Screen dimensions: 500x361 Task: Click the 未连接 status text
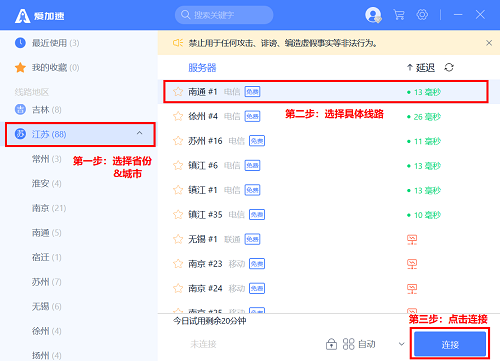click(x=203, y=344)
